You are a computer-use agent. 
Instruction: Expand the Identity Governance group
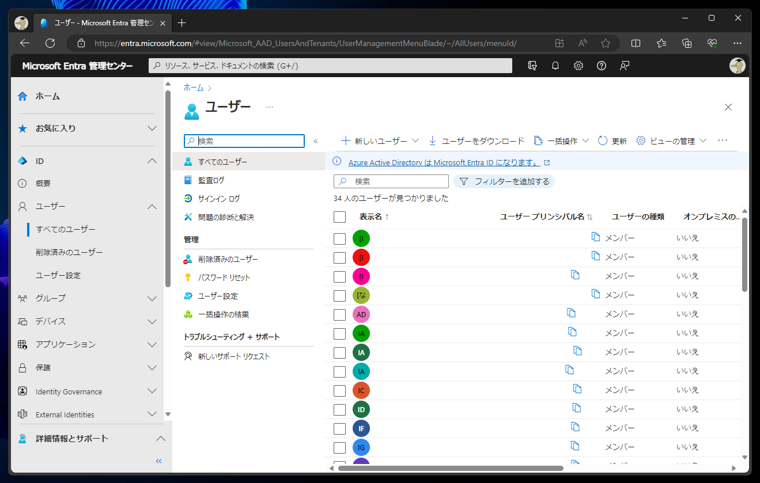(x=152, y=391)
